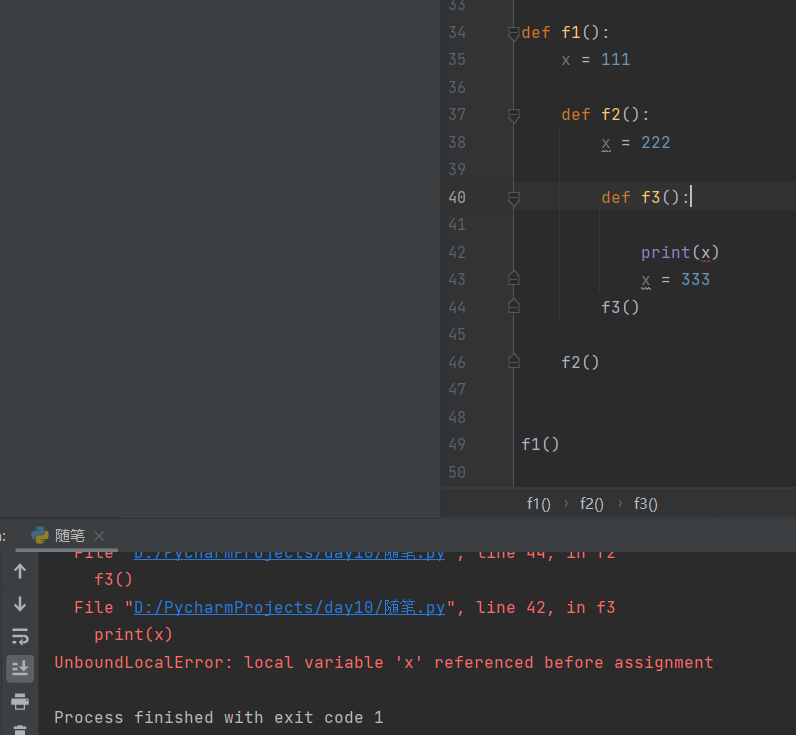Click fold end marker on line 46
This screenshot has width=796, height=735.
(x=513, y=361)
